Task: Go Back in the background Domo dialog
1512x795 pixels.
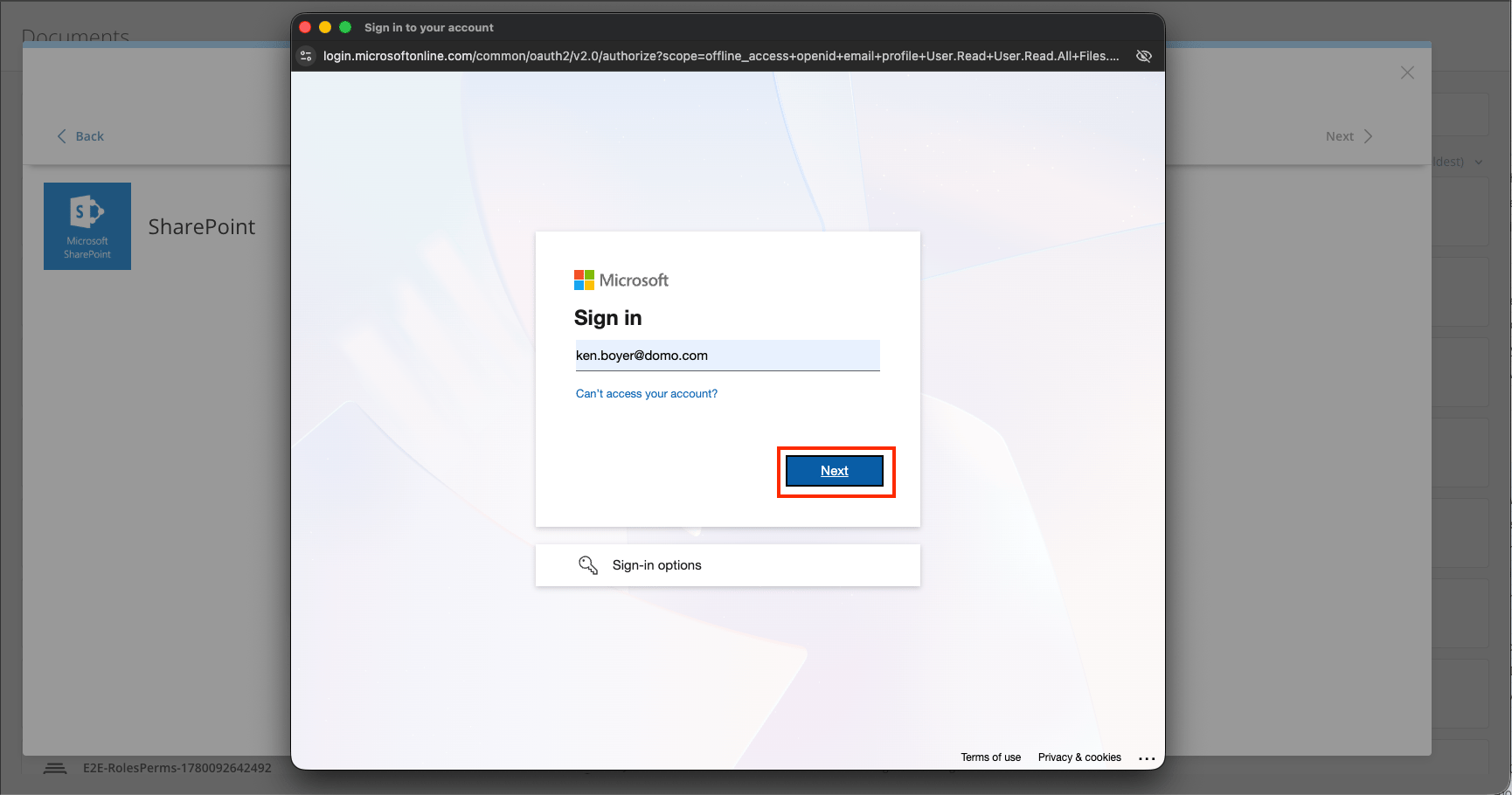Action: click(x=80, y=136)
